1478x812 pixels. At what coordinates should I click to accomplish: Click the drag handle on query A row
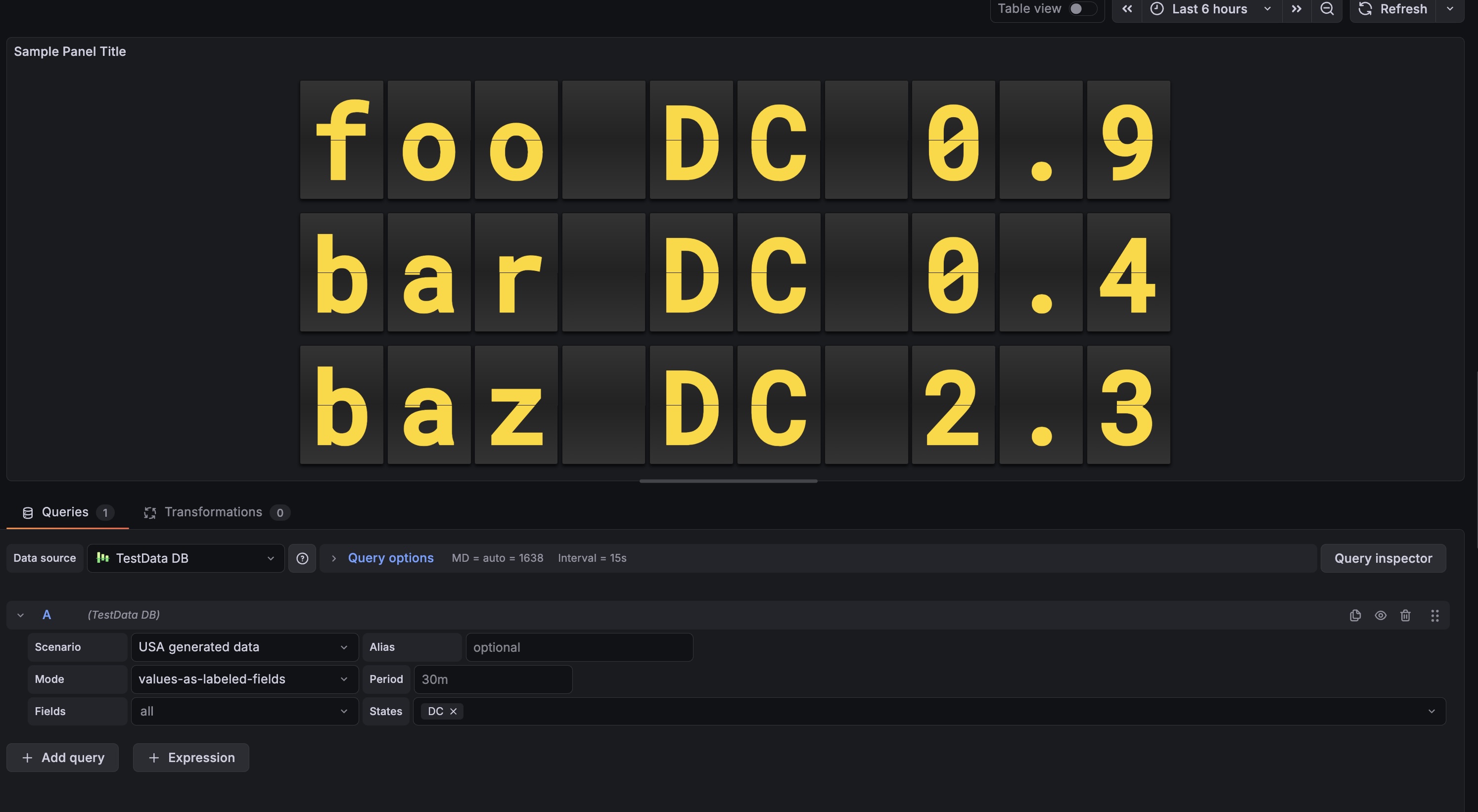point(1435,615)
